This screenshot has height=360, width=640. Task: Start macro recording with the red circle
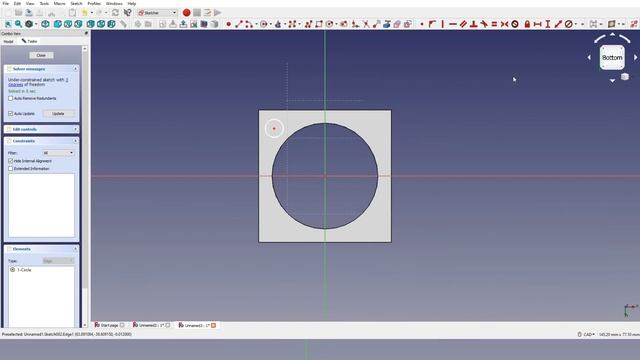187,13
